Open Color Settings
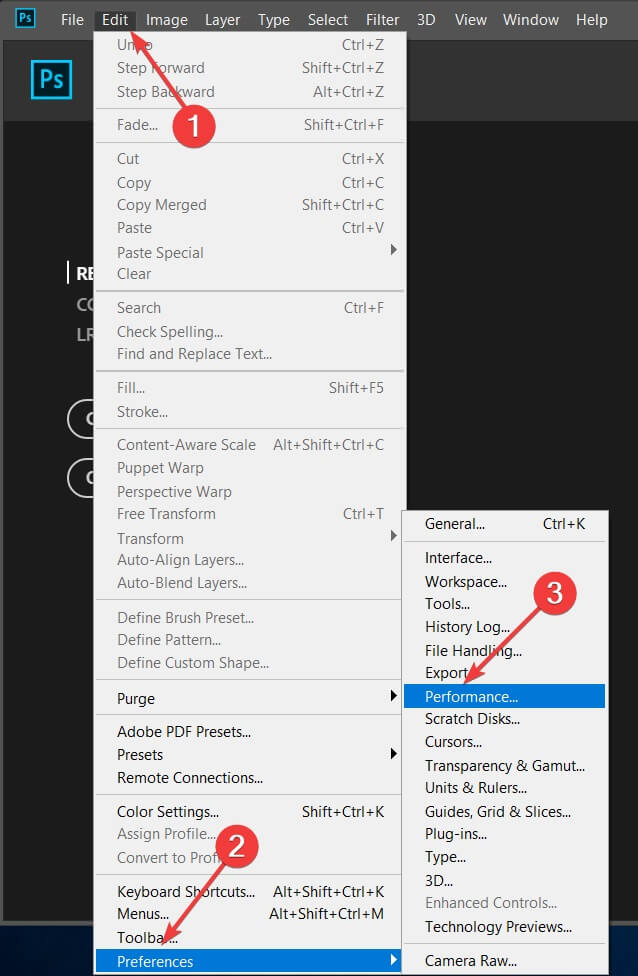 click(250, 812)
